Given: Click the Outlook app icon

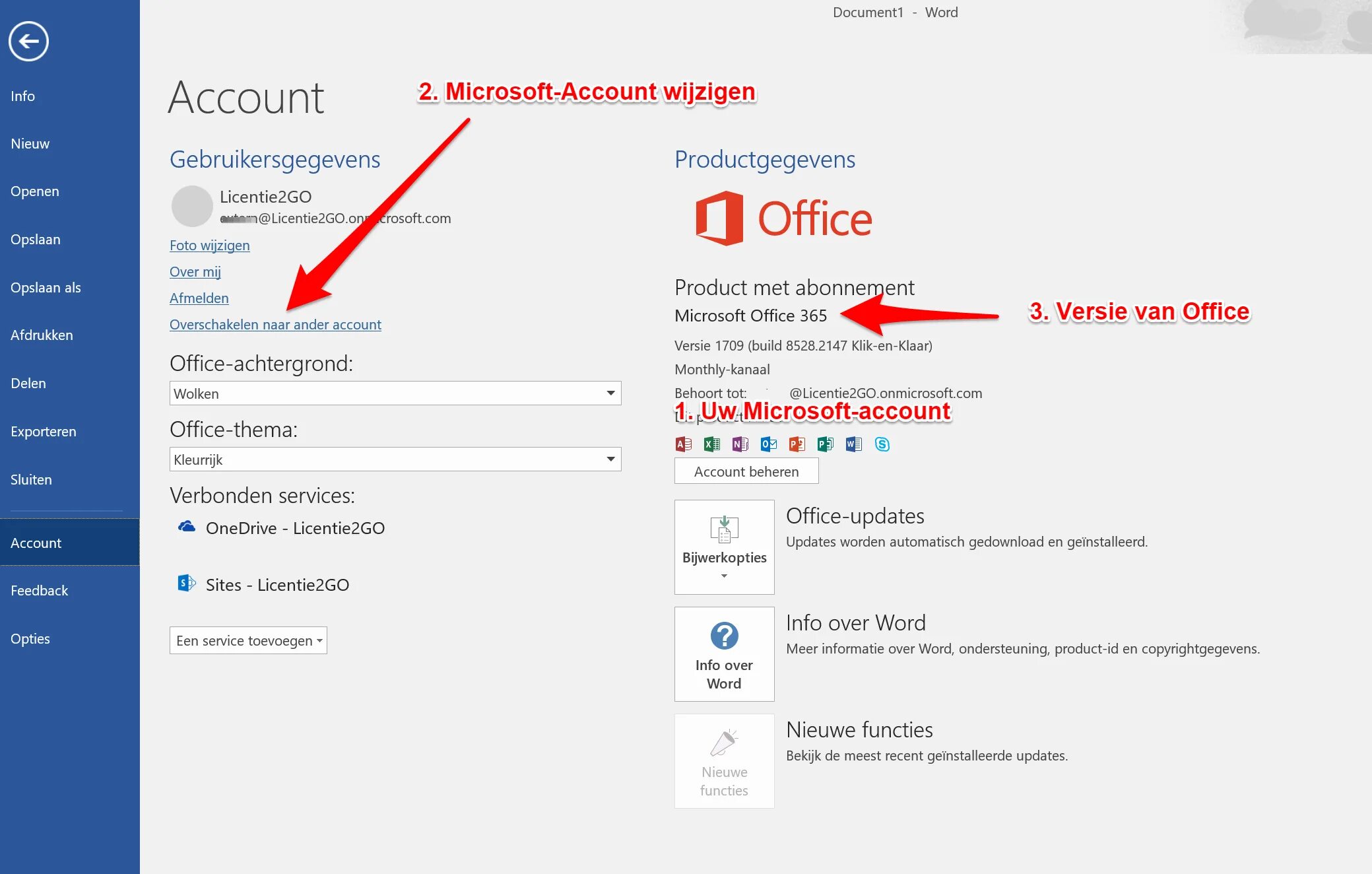Looking at the screenshot, I should (x=769, y=444).
